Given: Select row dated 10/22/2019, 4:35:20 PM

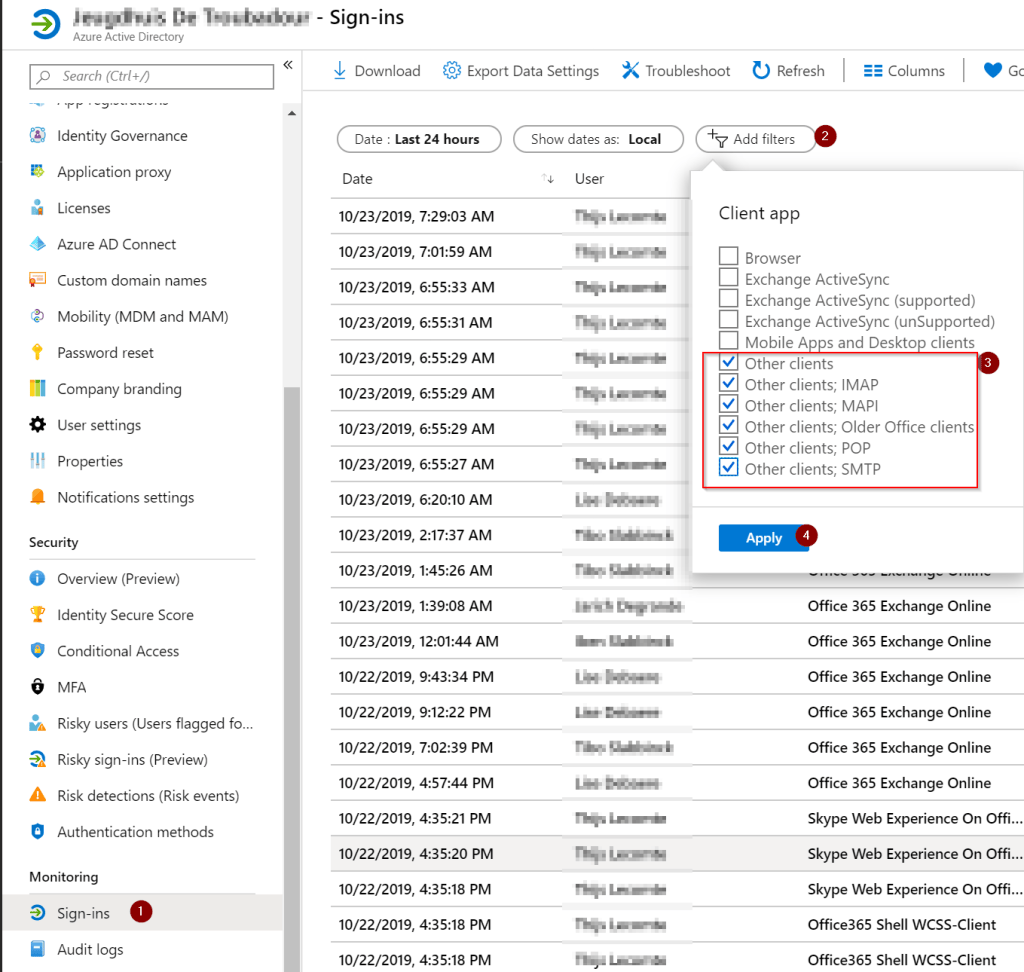Looking at the screenshot, I should pos(677,853).
